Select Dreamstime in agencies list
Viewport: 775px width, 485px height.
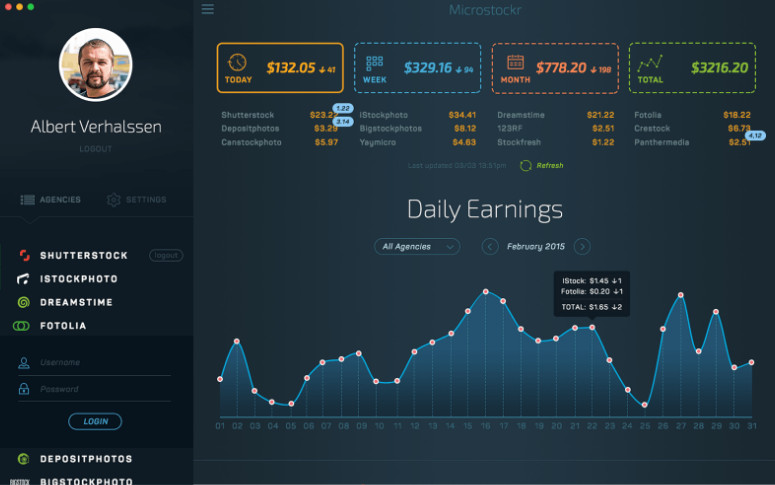click(x=76, y=302)
